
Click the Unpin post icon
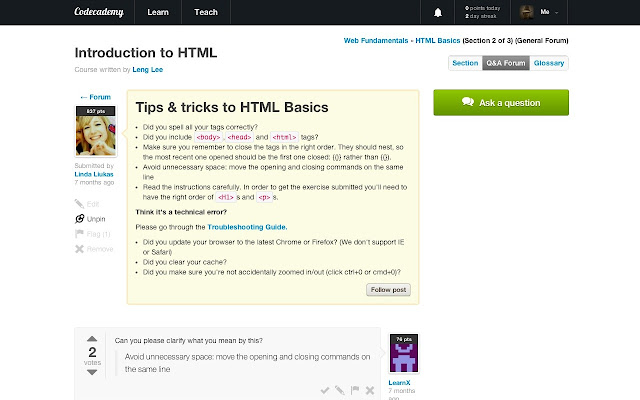[x=80, y=217]
